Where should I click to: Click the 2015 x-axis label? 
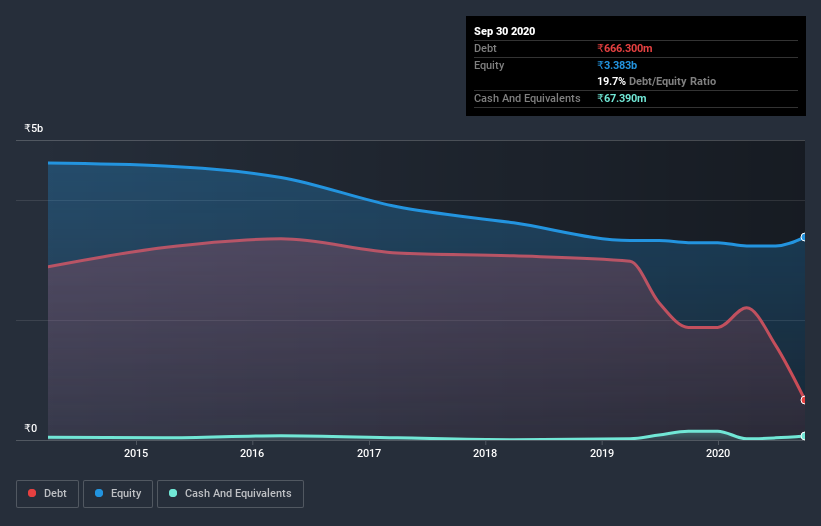(136, 453)
